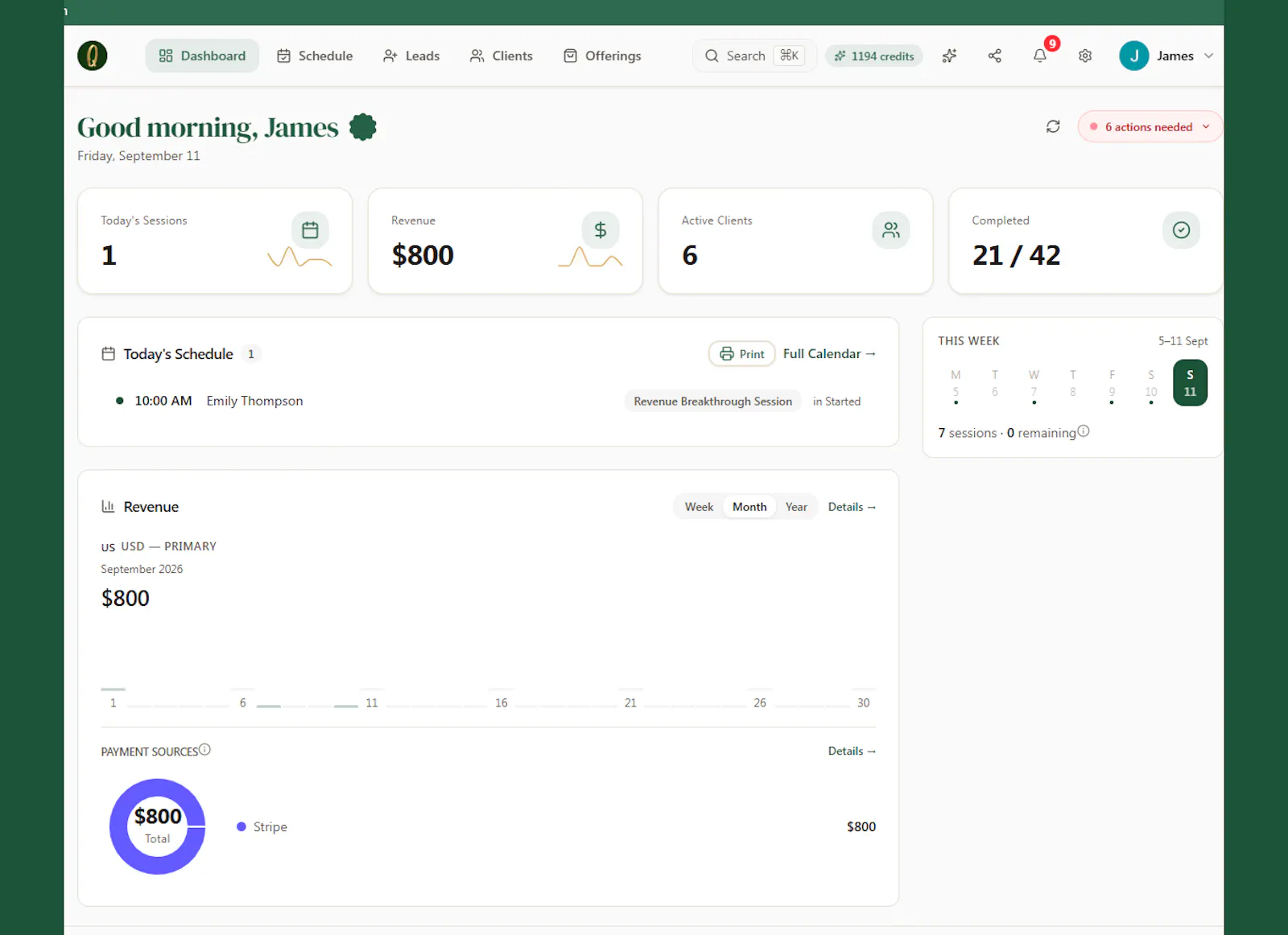
Task: Switch revenue chart to Year
Action: 796,507
